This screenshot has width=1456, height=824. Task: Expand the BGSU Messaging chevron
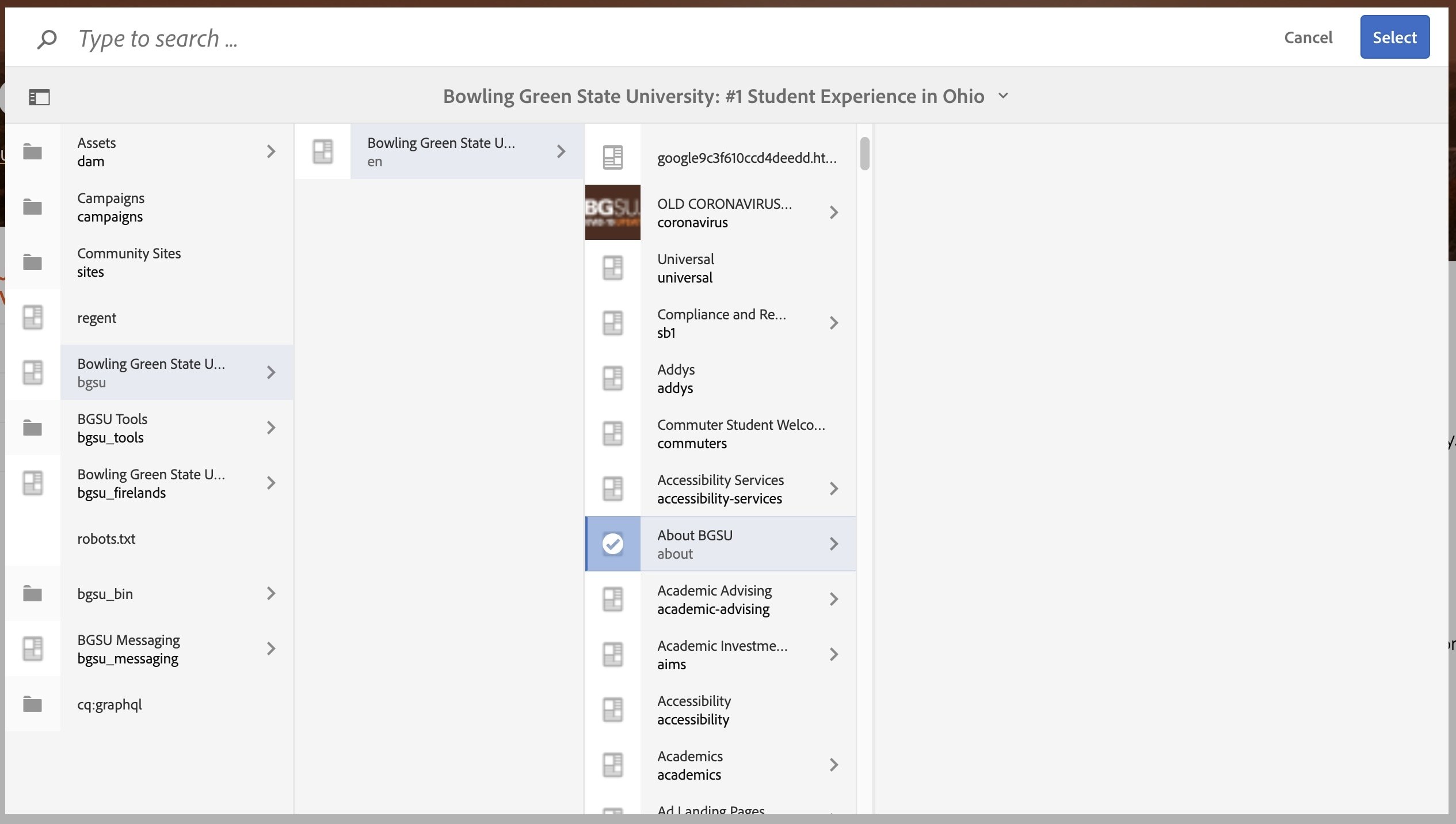[271, 648]
